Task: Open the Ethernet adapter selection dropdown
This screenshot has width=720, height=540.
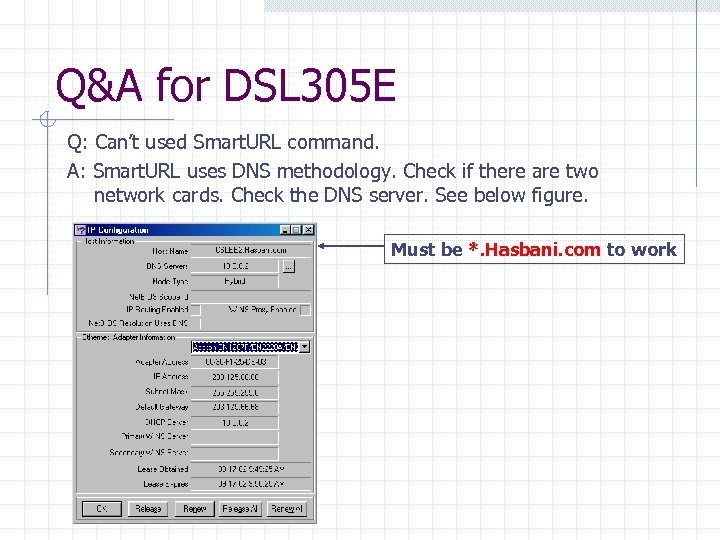Action: click(x=304, y=347)
